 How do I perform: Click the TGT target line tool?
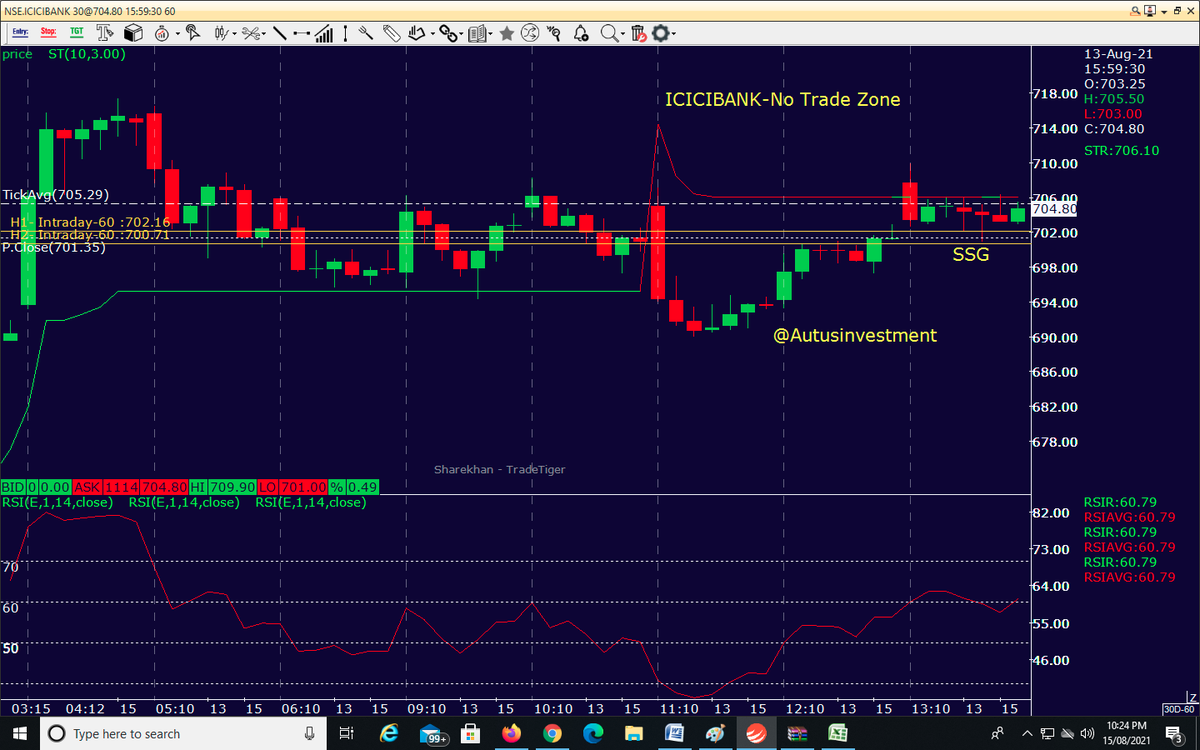(x=76, y=33)
